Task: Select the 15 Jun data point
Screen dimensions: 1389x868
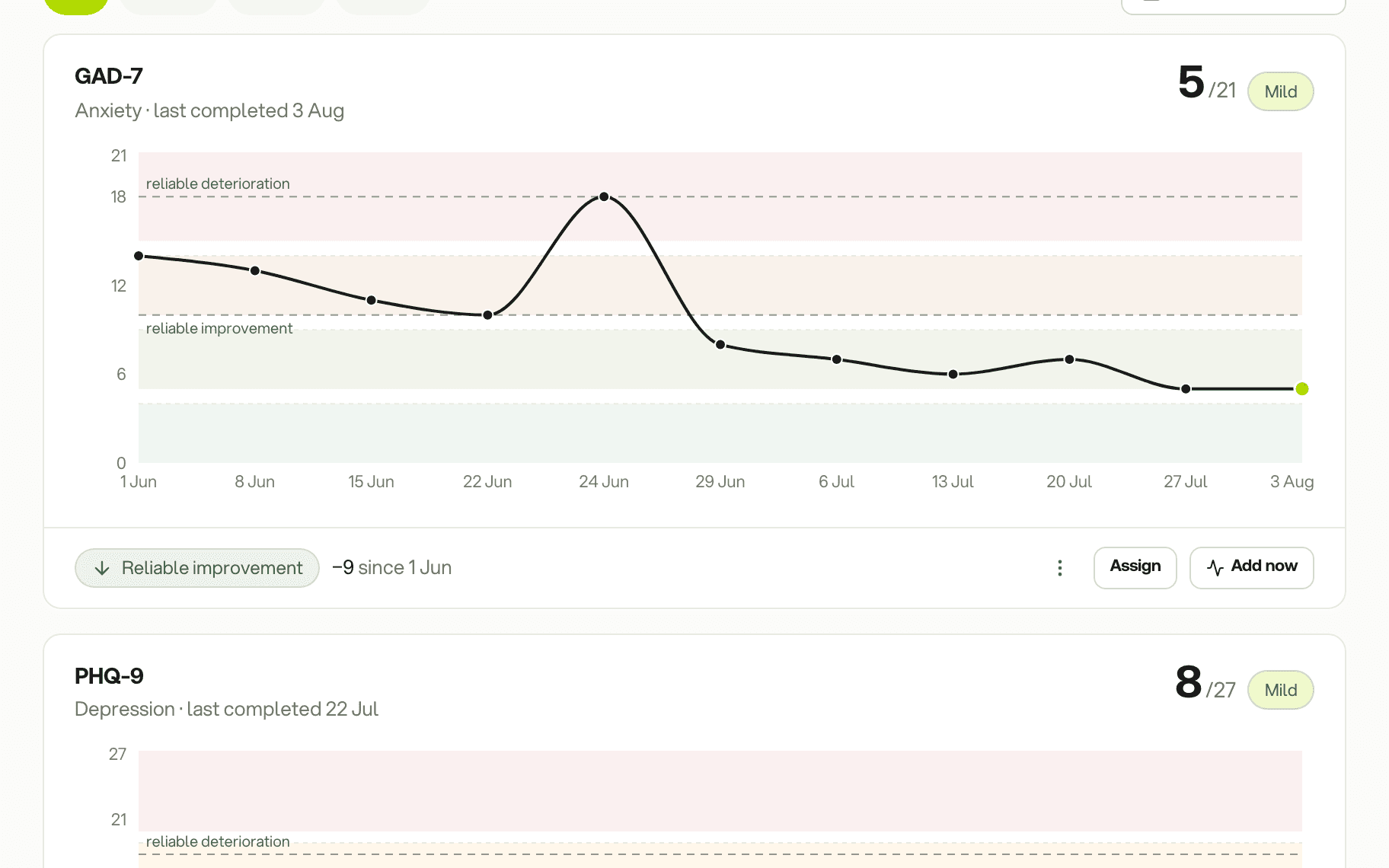Action: tap(372, 300)
